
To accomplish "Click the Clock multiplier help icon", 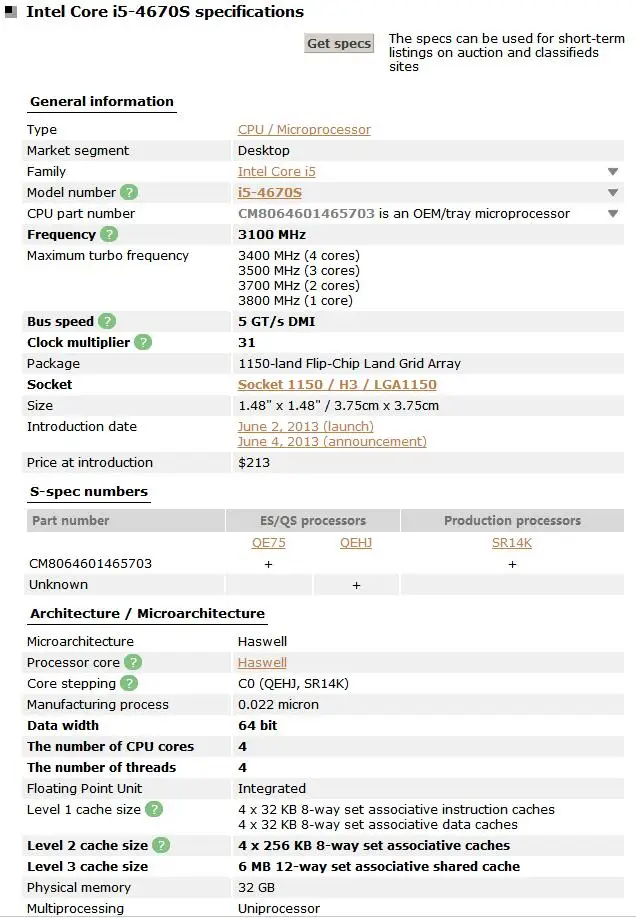I will (143, 343).
